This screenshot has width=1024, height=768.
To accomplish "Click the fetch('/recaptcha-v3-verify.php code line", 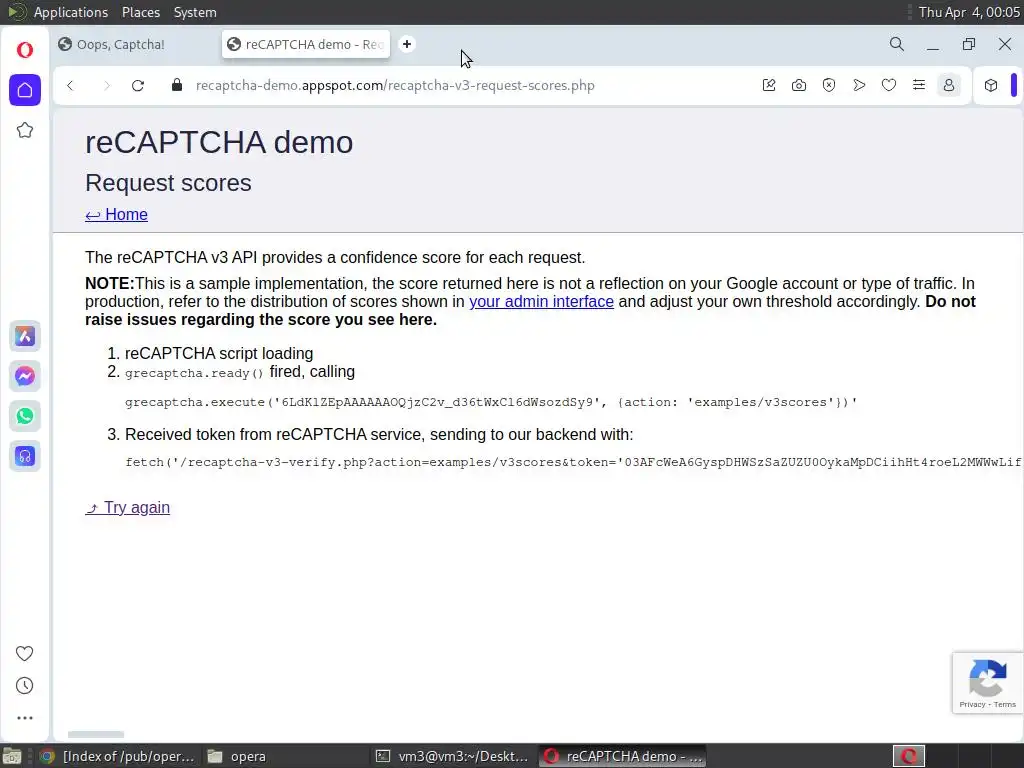I will point(573,462).
